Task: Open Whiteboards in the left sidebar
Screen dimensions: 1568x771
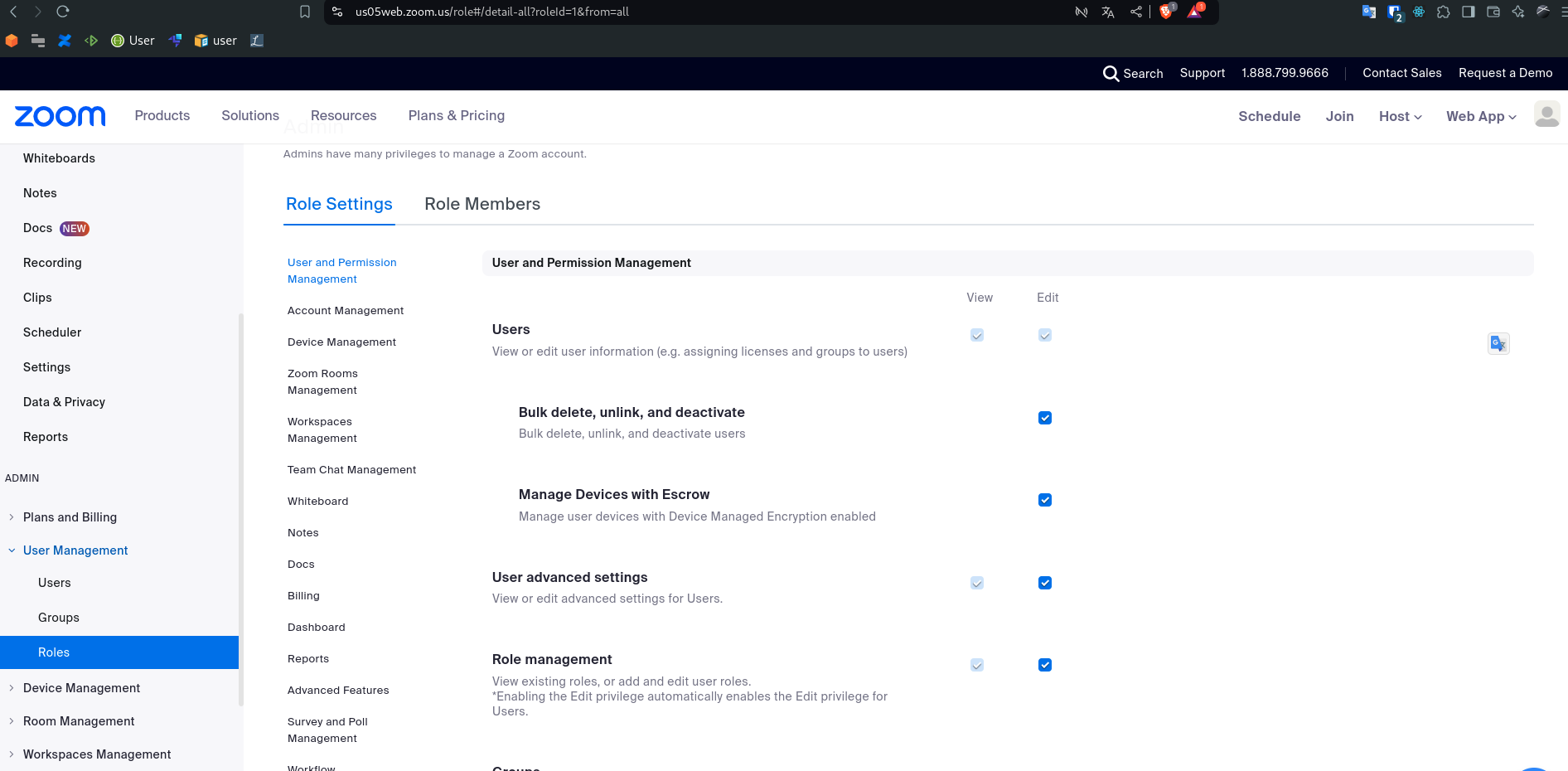Action: [x=59, y=158]
